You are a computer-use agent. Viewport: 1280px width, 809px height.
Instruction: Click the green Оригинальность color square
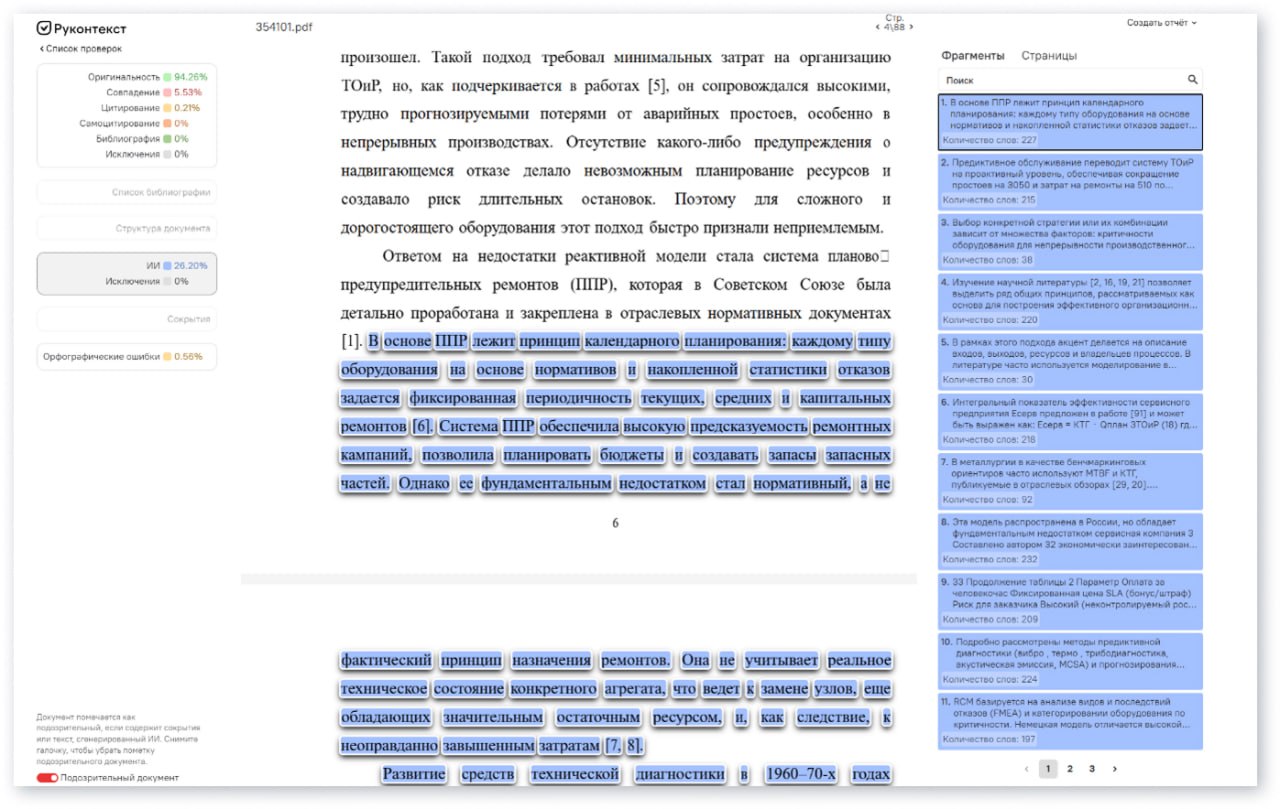coord(167,77)
